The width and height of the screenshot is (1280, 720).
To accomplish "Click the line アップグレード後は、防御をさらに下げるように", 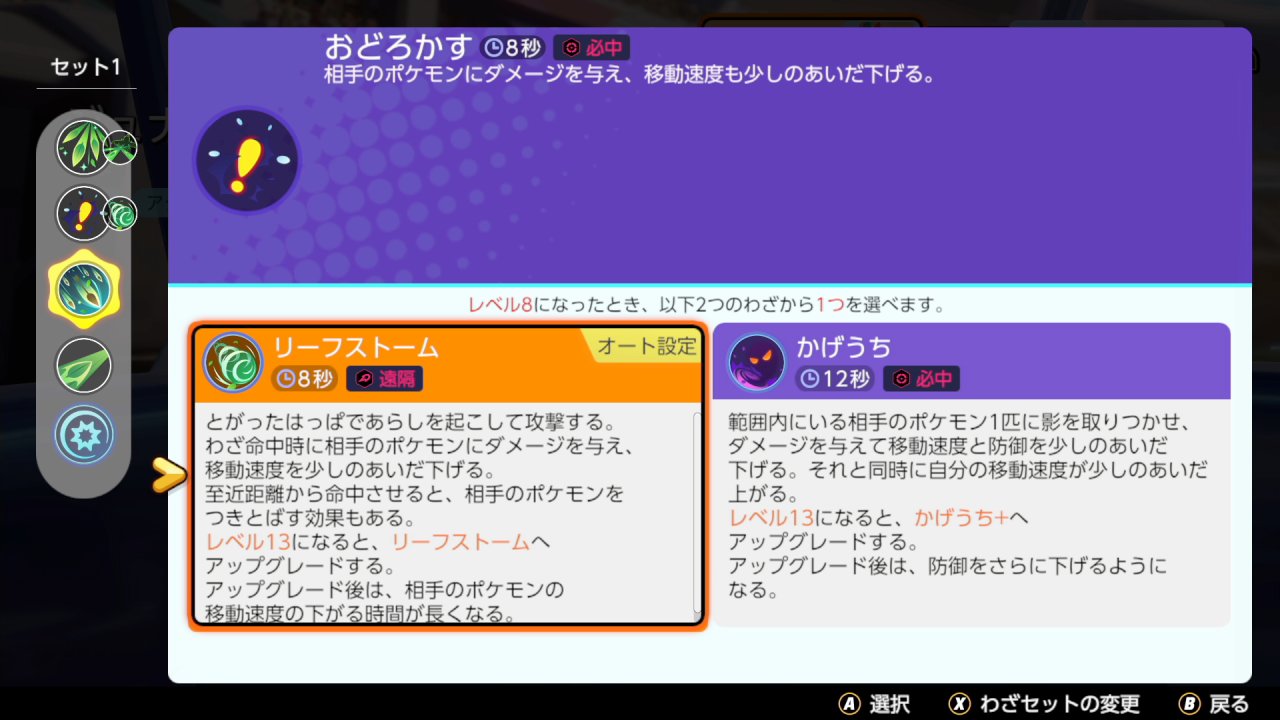I will pyautogui.click(x=947, y=567).
